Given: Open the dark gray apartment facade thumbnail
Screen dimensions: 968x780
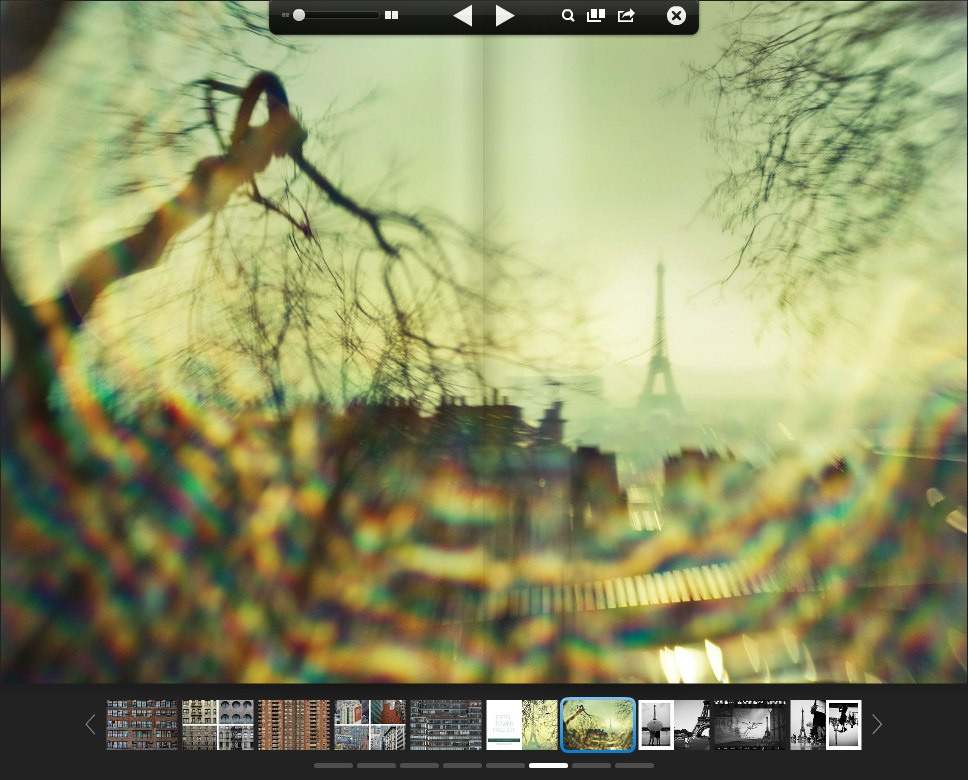Looking at the screenshot, I should click(446, 725).
